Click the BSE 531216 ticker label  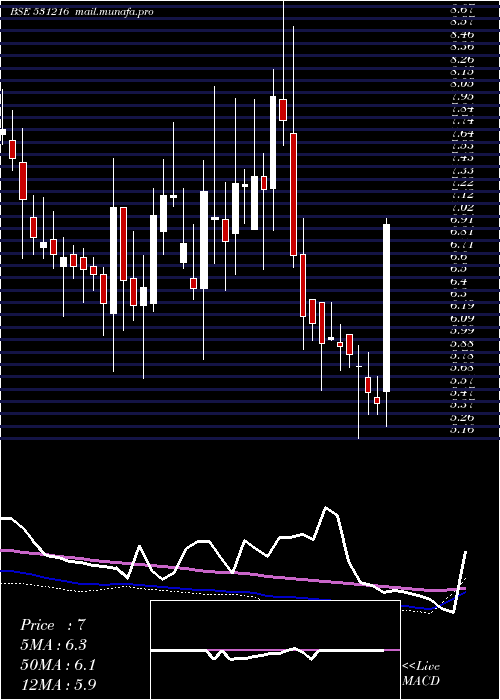pyautogui.click(x=39, y=12)
